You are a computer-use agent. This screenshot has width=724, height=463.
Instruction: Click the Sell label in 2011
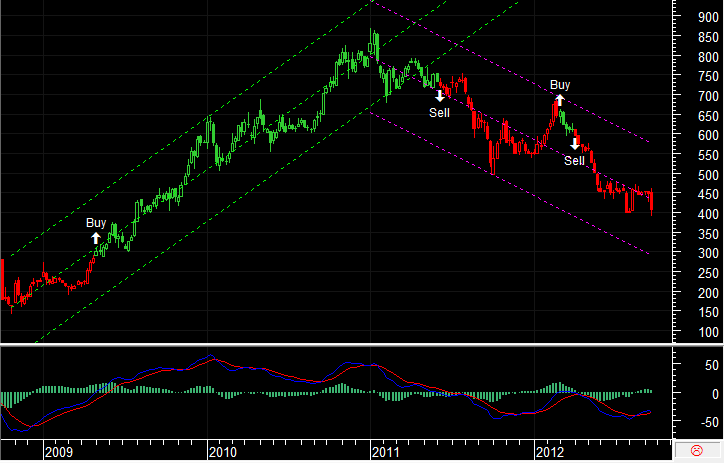coord(439,113)
